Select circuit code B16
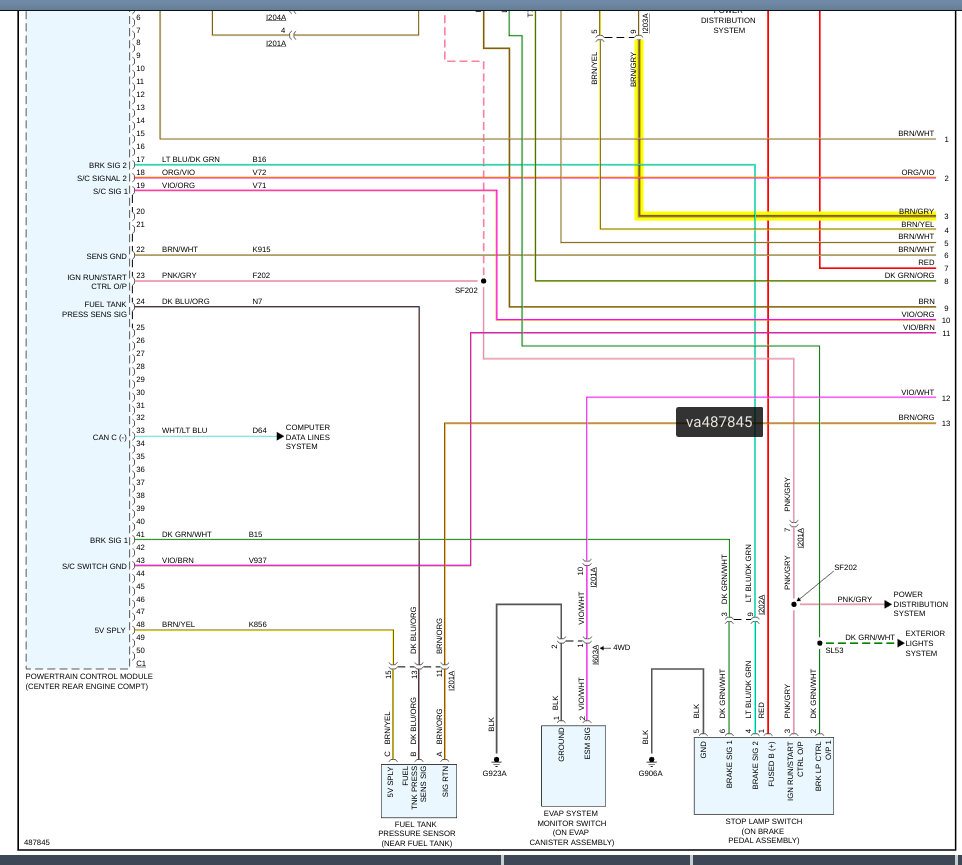 (259, 159)
